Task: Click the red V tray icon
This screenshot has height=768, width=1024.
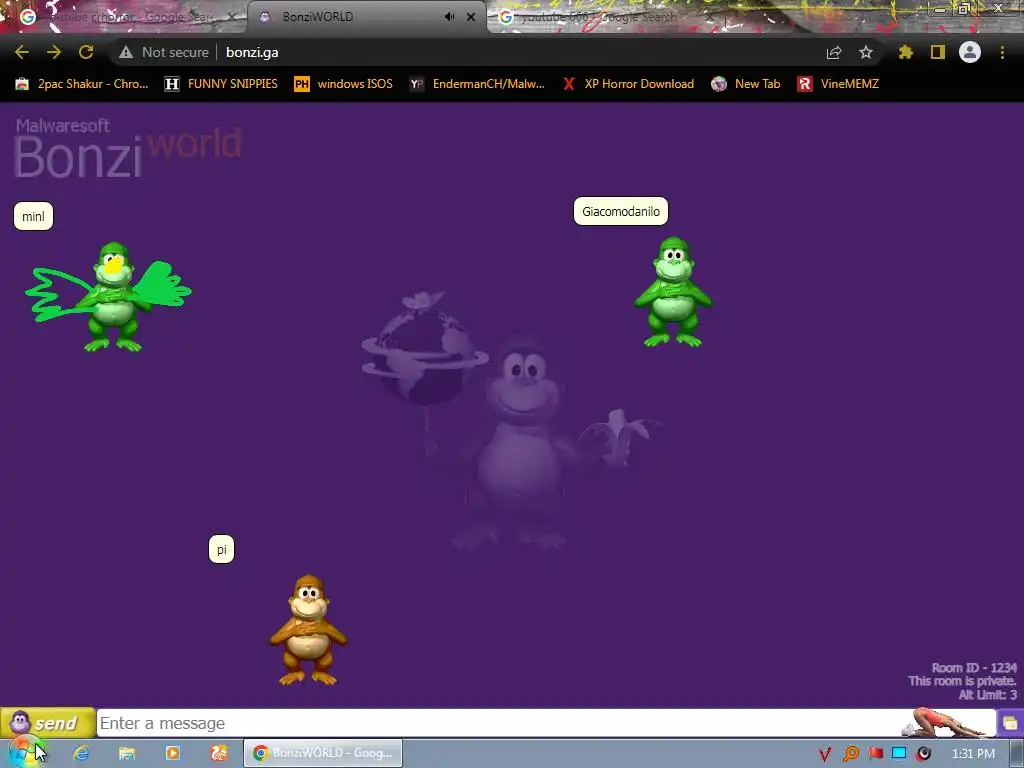Action: click(x=825, y=754)
